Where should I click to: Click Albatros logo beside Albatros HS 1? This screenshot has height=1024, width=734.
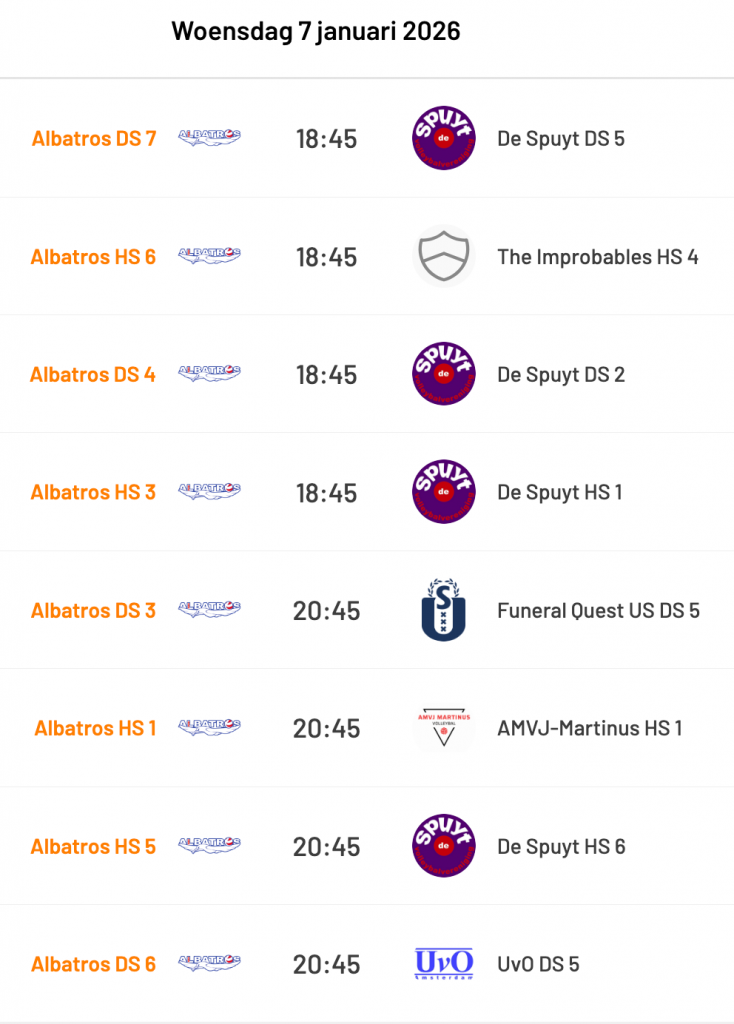209,728
